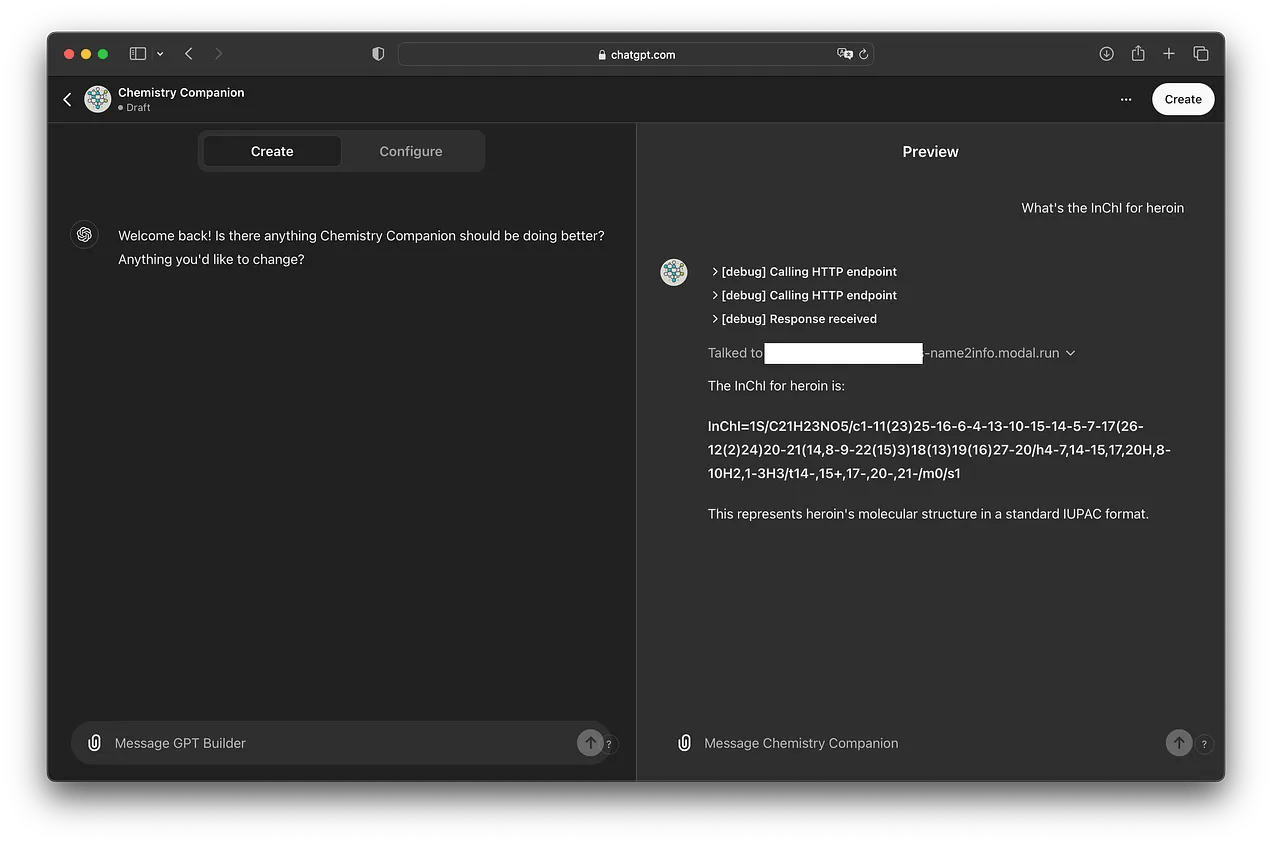Click the chatgpt.com address bar
The image size is (1272, 844).
coord(636,54)
